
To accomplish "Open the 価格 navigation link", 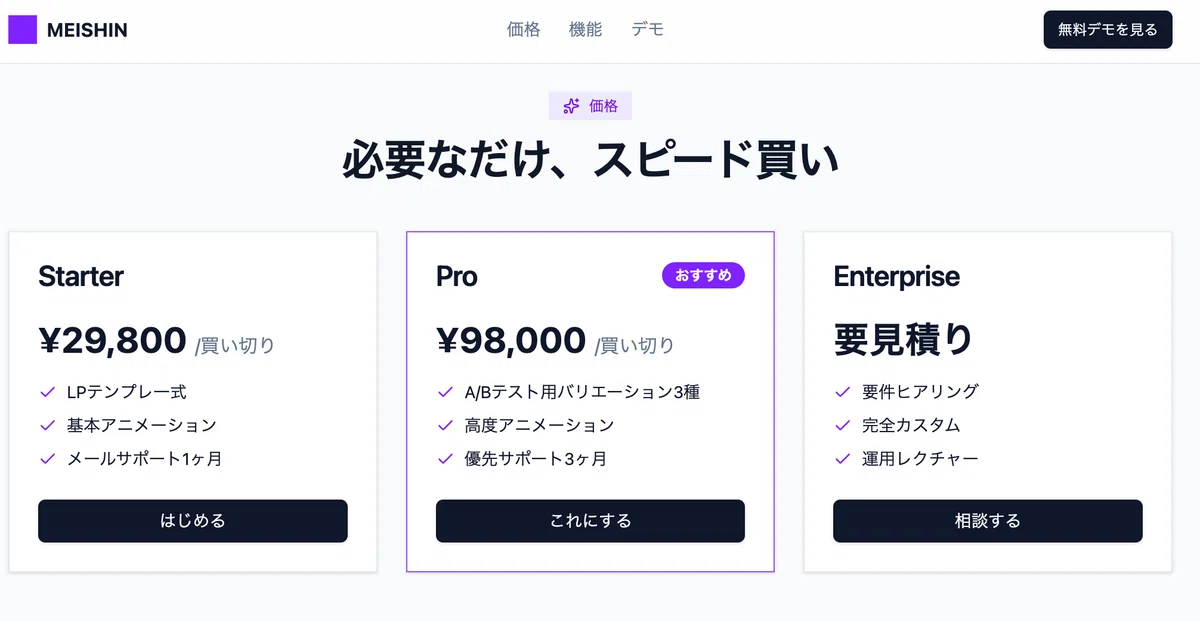I will tap(524, 30).
